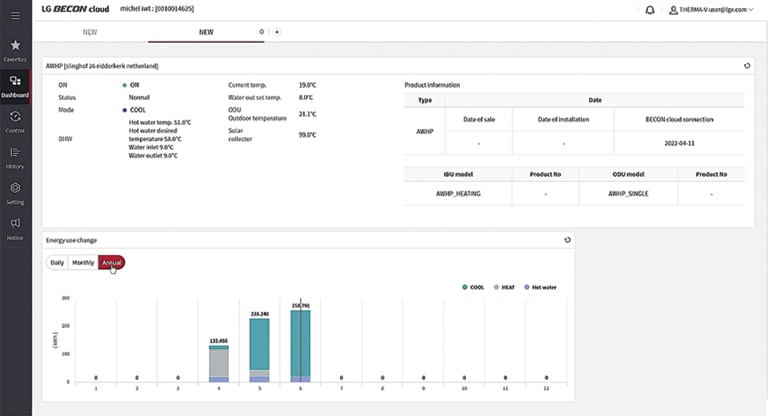The width and height of the screenshot is (768, 416).
Task: Switch to the first NEW tab
Action: (x=90, y=32)
